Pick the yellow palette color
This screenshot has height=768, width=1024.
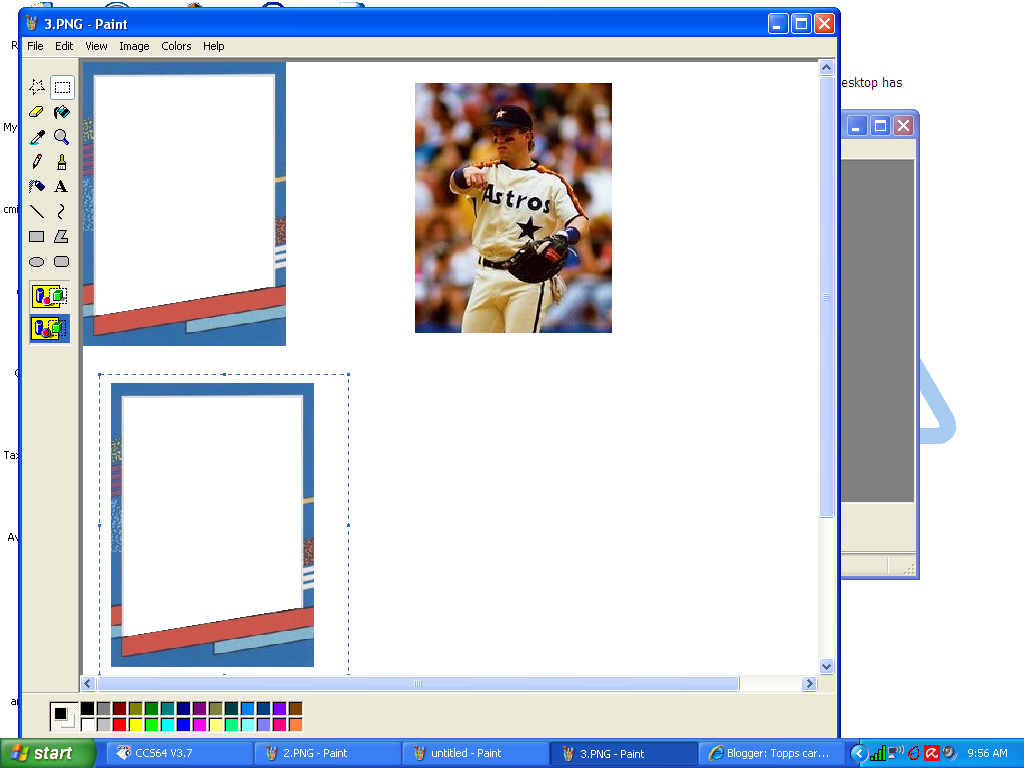coord(135,724)
